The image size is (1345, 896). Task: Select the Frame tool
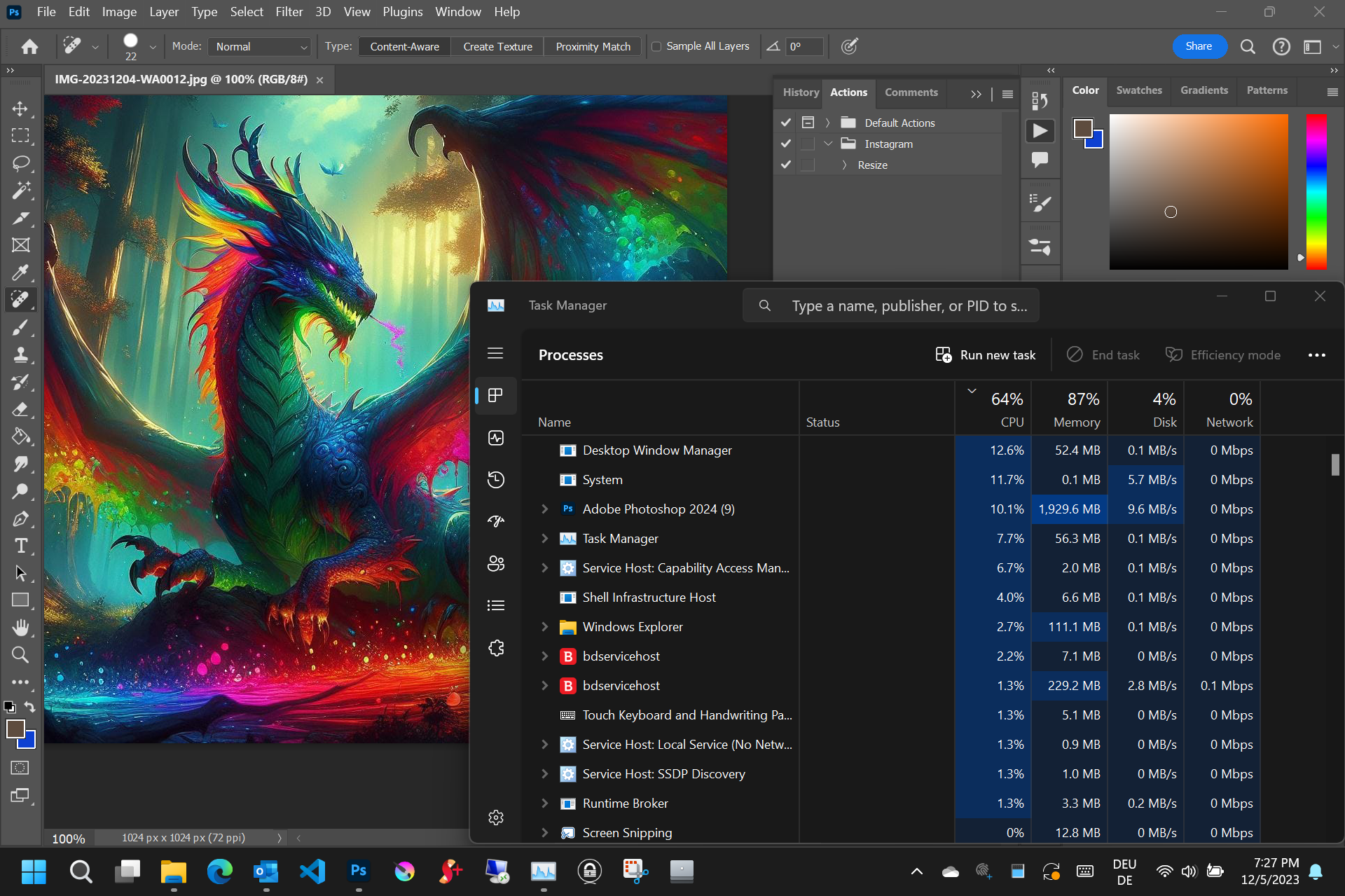[x=20, y=245]
